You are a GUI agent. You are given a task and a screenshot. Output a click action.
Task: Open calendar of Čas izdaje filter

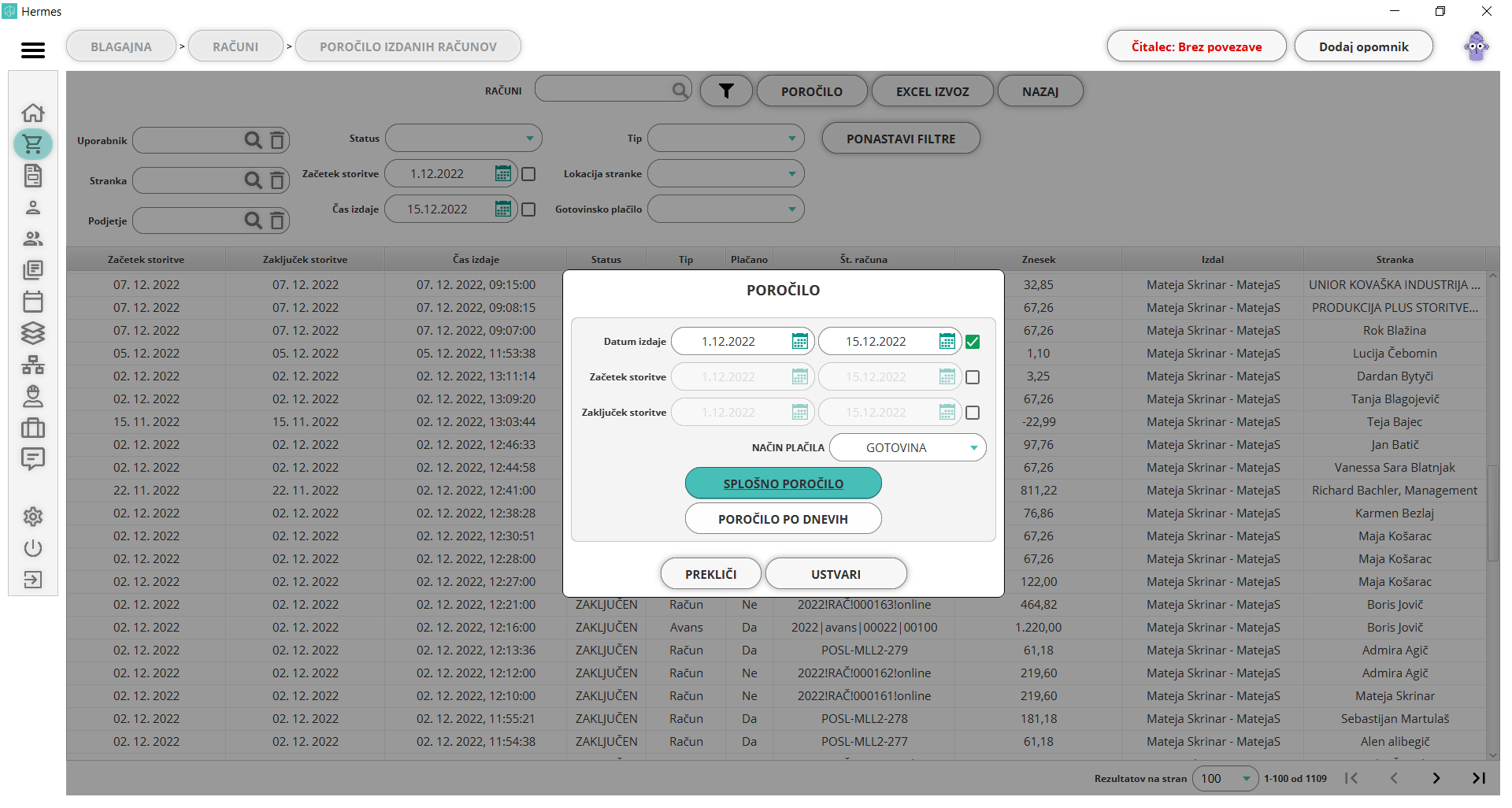click(x=503, y=209)
